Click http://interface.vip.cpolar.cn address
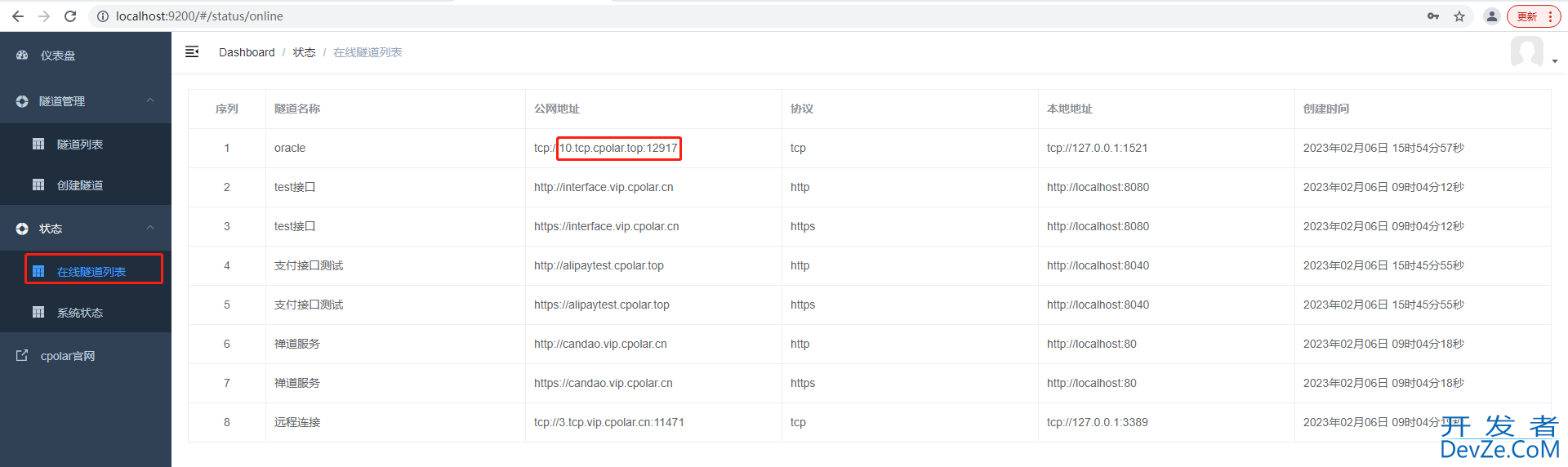The width and height of the screenshot is (1568, 467). coord(604,187)
